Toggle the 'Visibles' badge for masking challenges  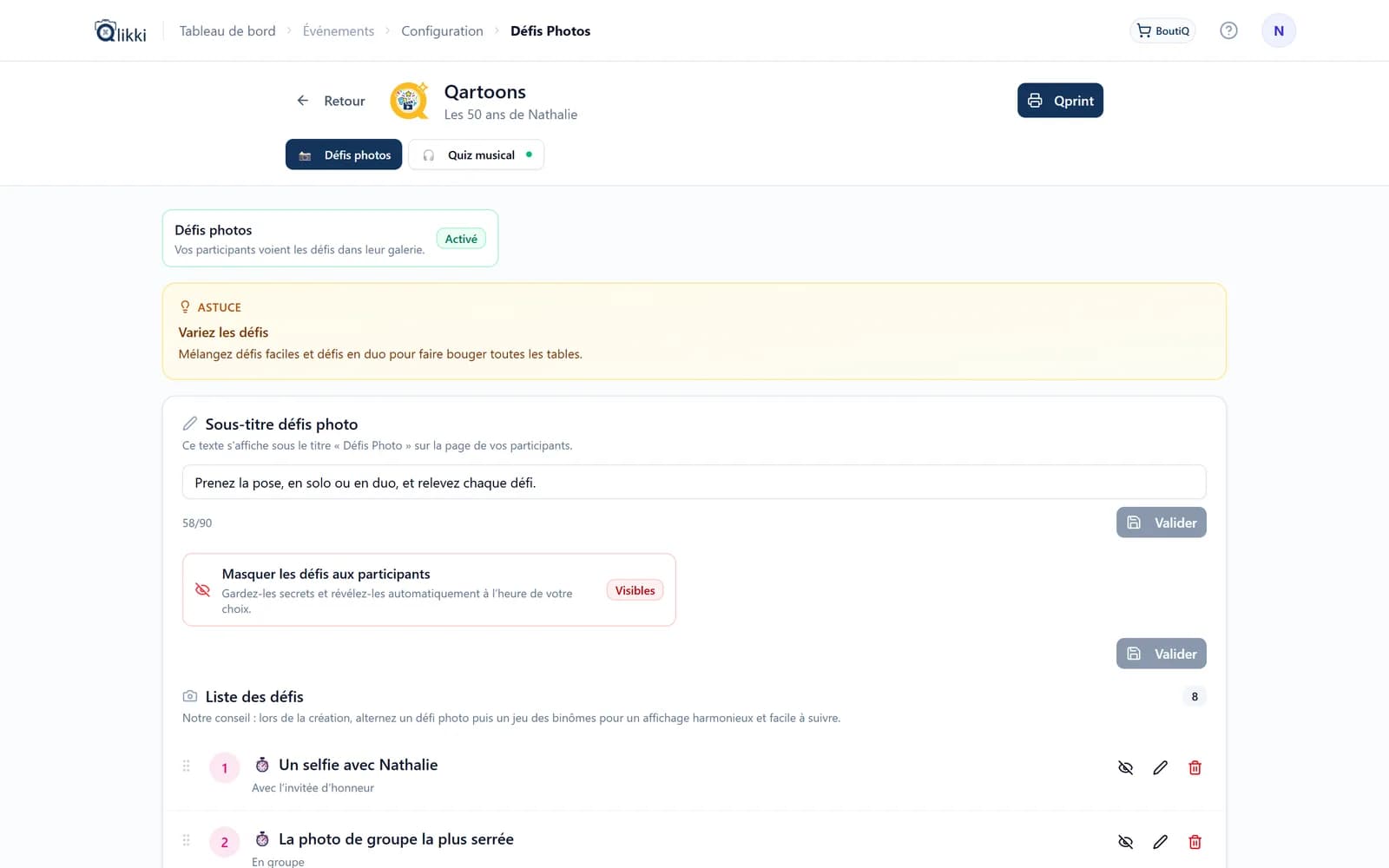(635, 590)
